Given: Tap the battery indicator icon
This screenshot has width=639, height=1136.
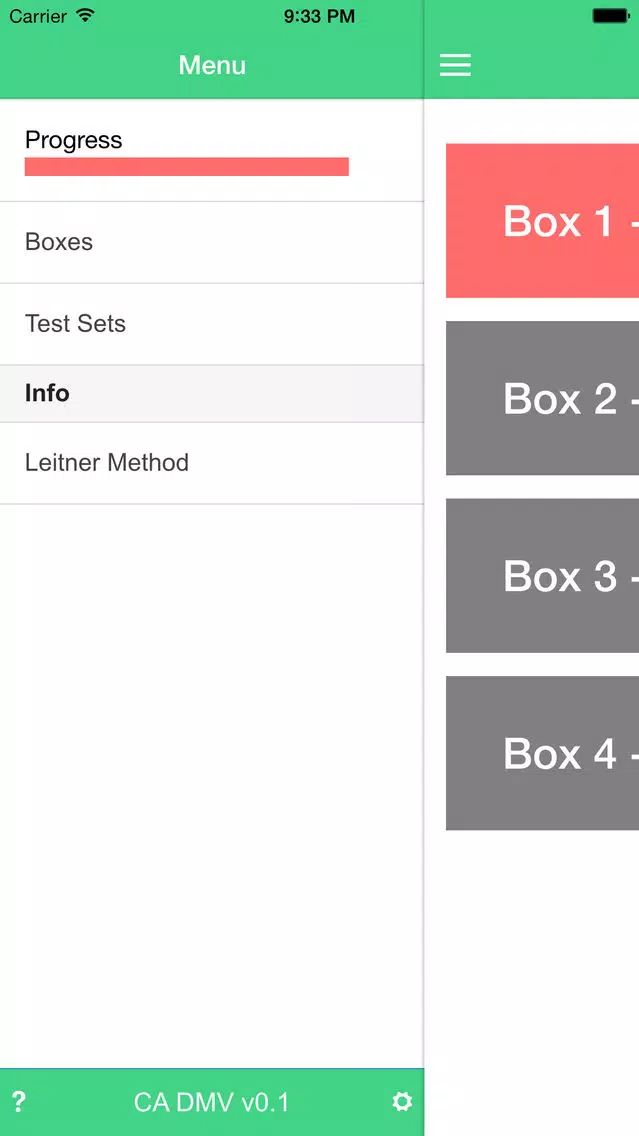Looking at the screenshot, I should pyautogui.click(x=610, y=15).
